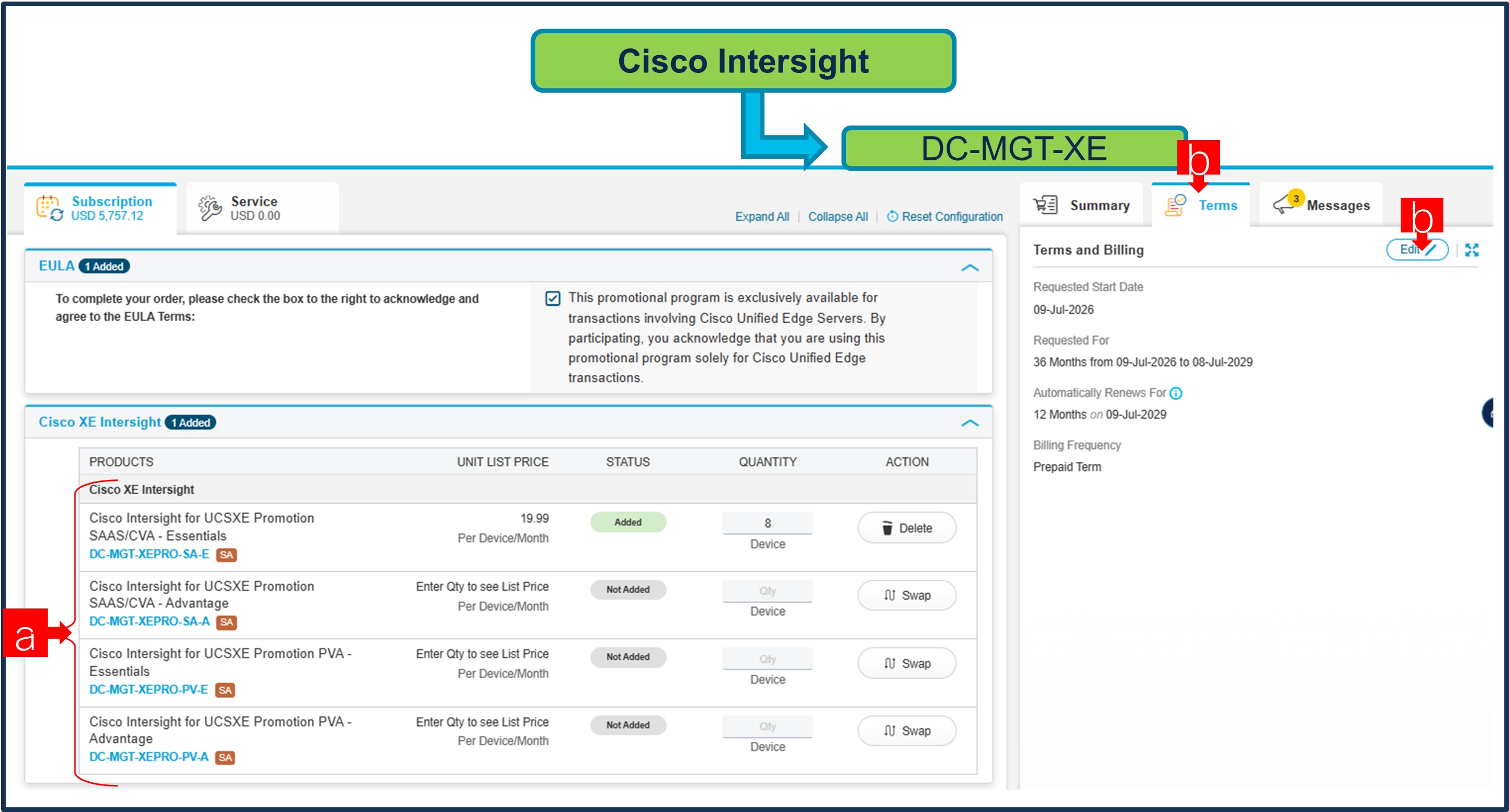
Task: Click Qty field for DC-MGT-XEPRO-SA-A
Action: (768, 591)
